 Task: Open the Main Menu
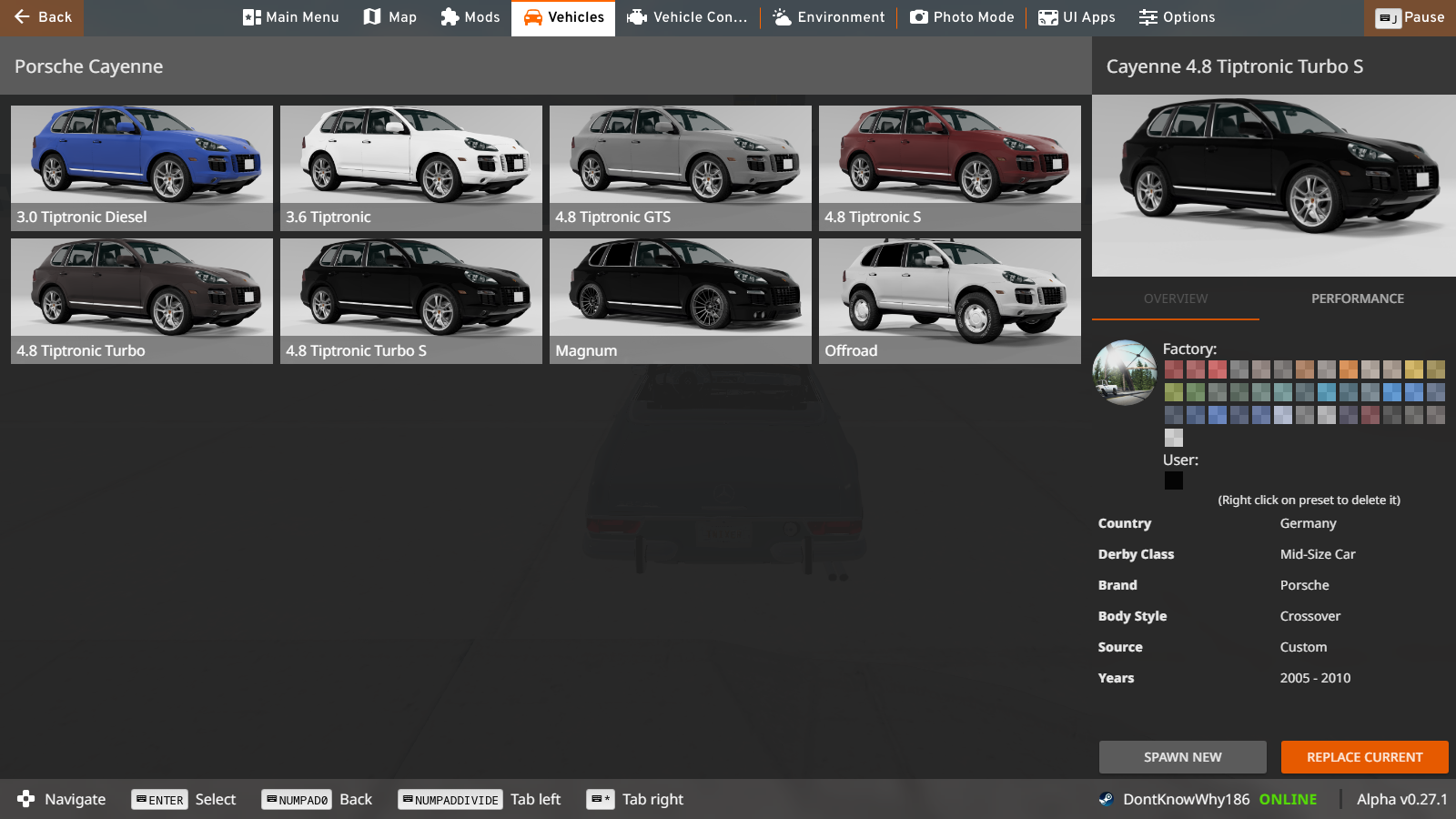click(290, 17)
